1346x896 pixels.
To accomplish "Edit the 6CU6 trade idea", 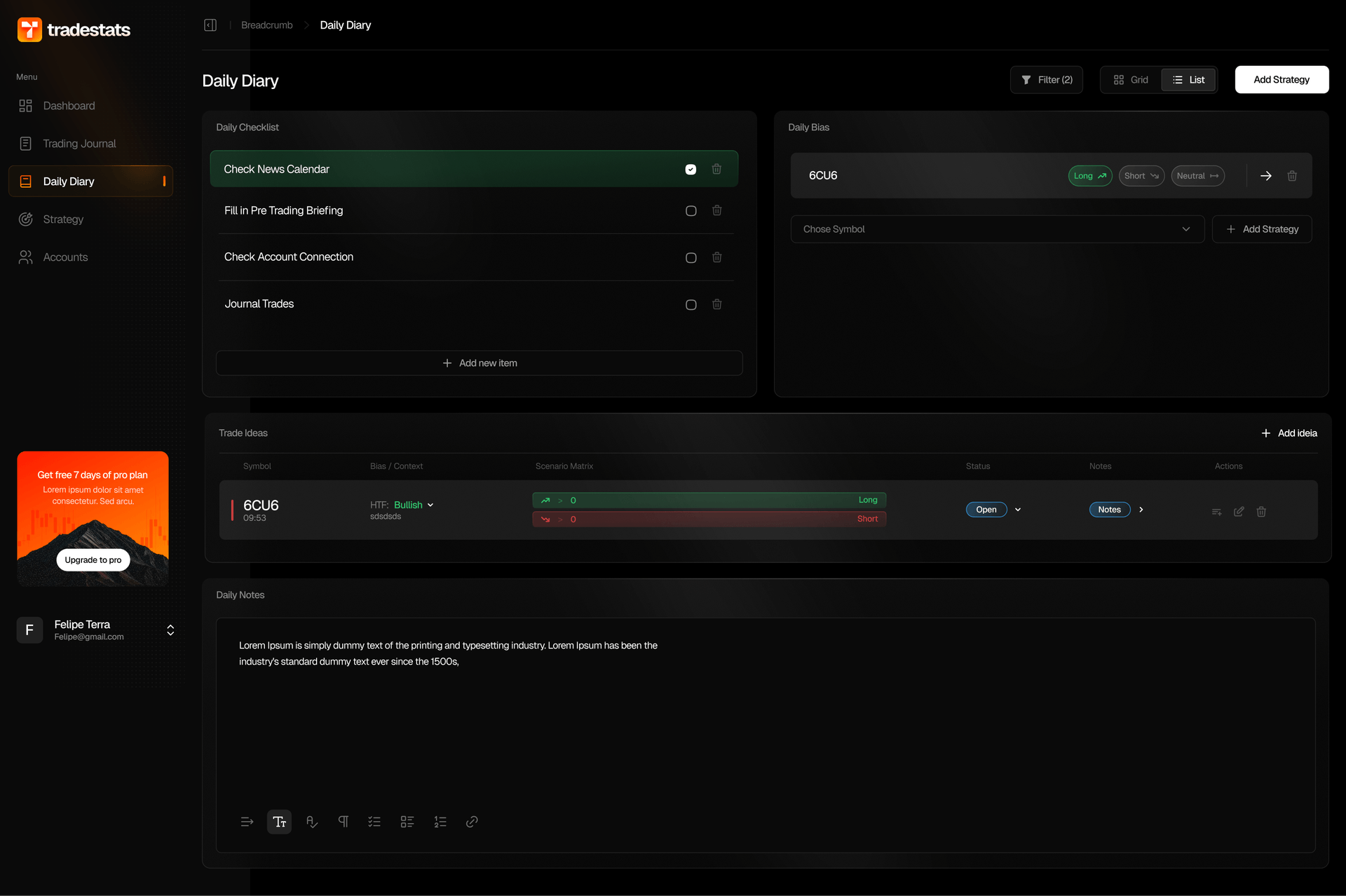I will 1239,512.
